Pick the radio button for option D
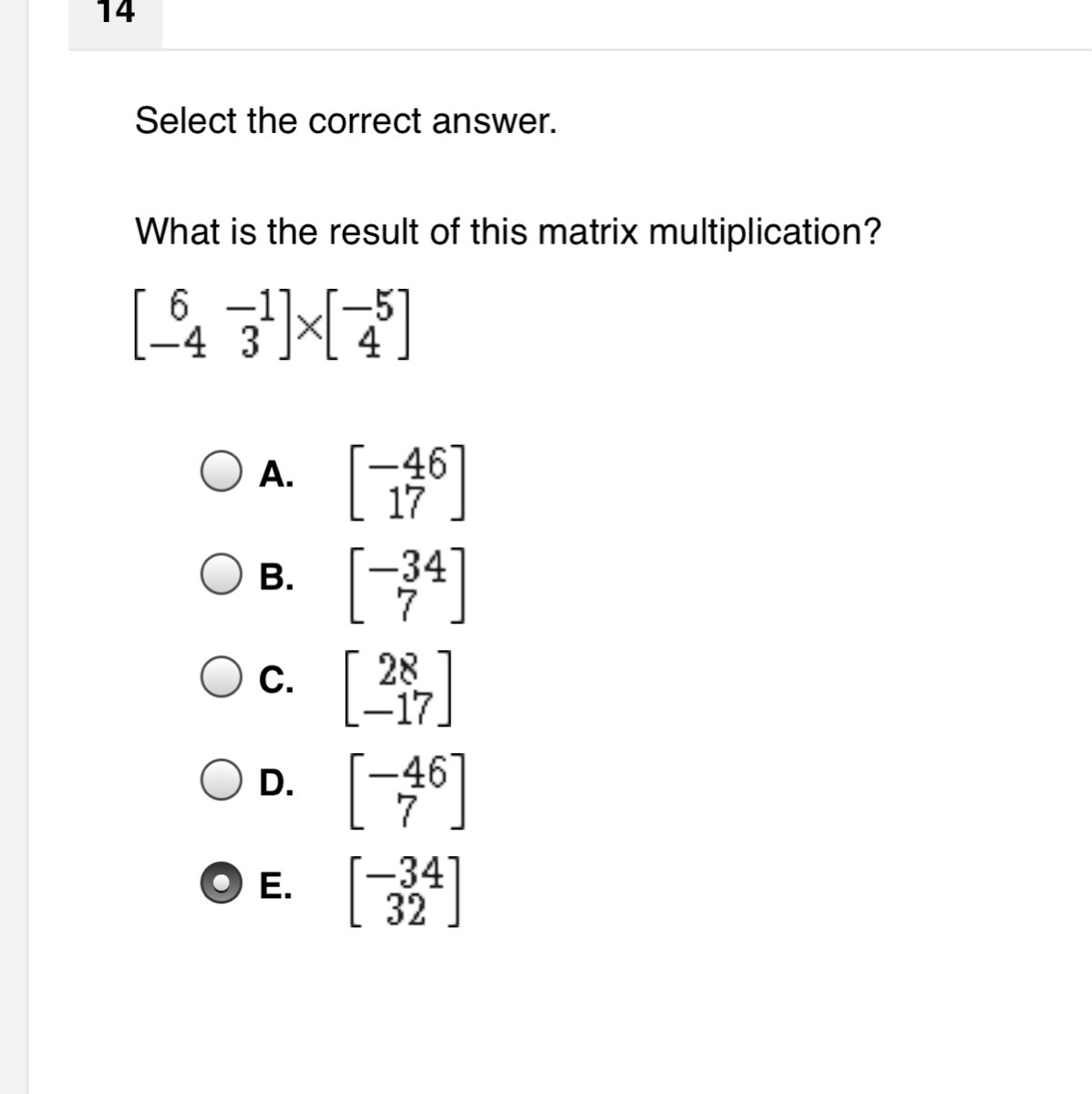Image resolution: width=1092 pixels, height=1094 pixels. [x=221, y=780]
